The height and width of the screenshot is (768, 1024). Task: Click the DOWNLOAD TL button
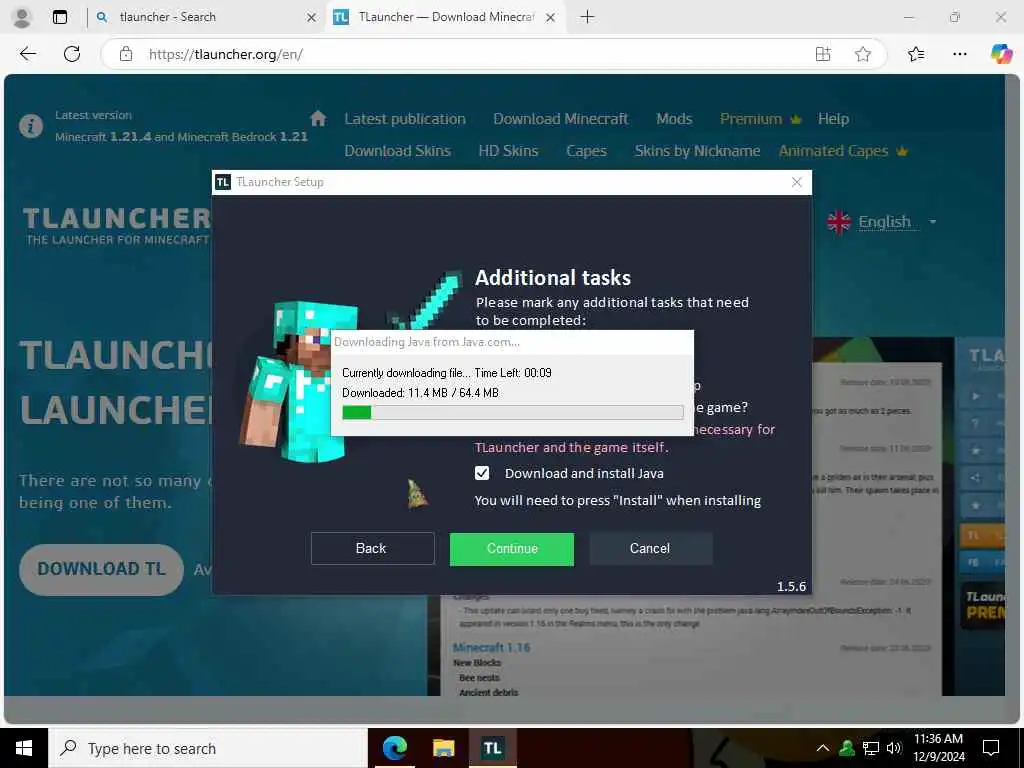(x=101, y=569)
